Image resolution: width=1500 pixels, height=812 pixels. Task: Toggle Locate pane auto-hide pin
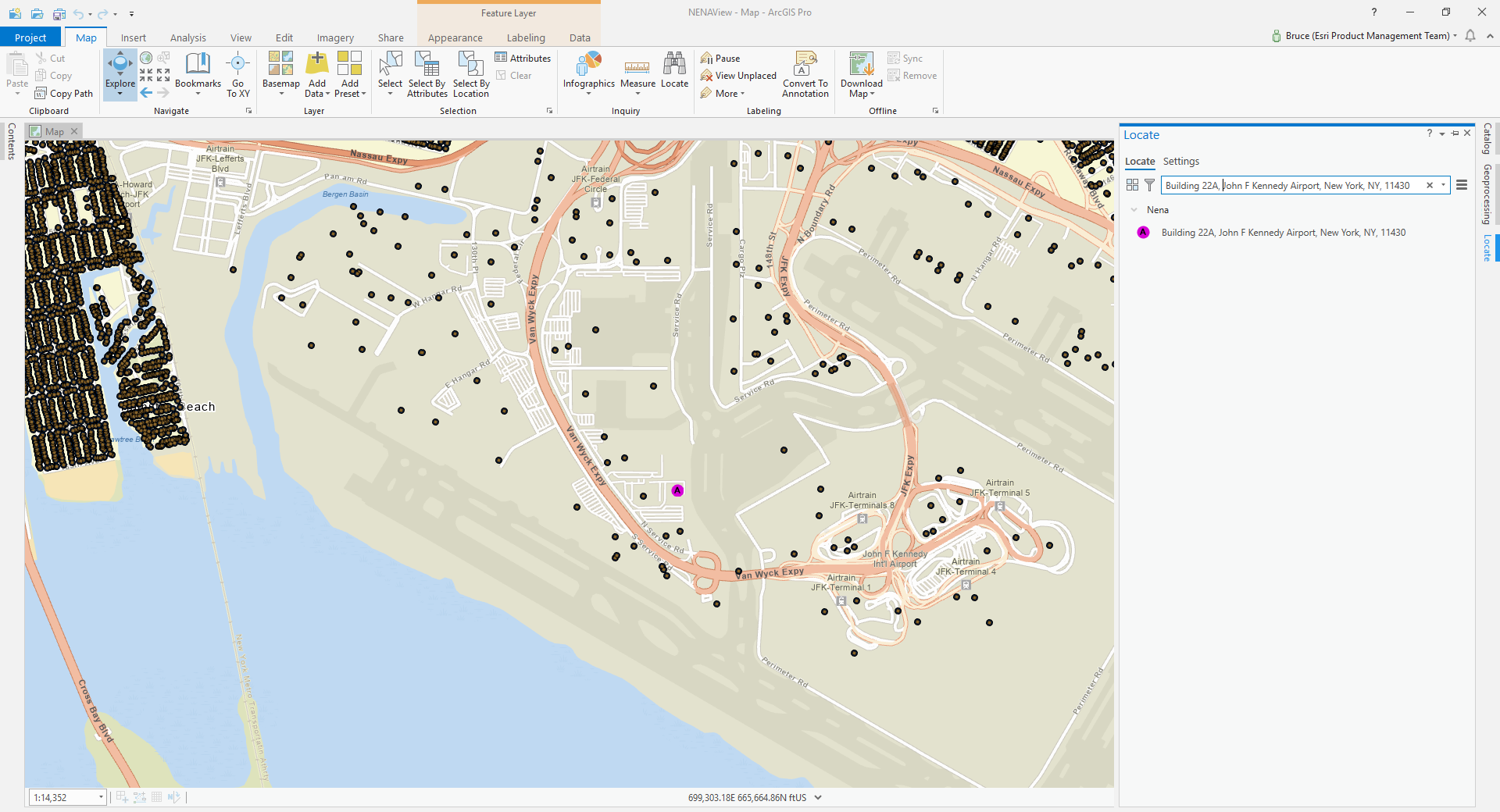pos(1455,134)
